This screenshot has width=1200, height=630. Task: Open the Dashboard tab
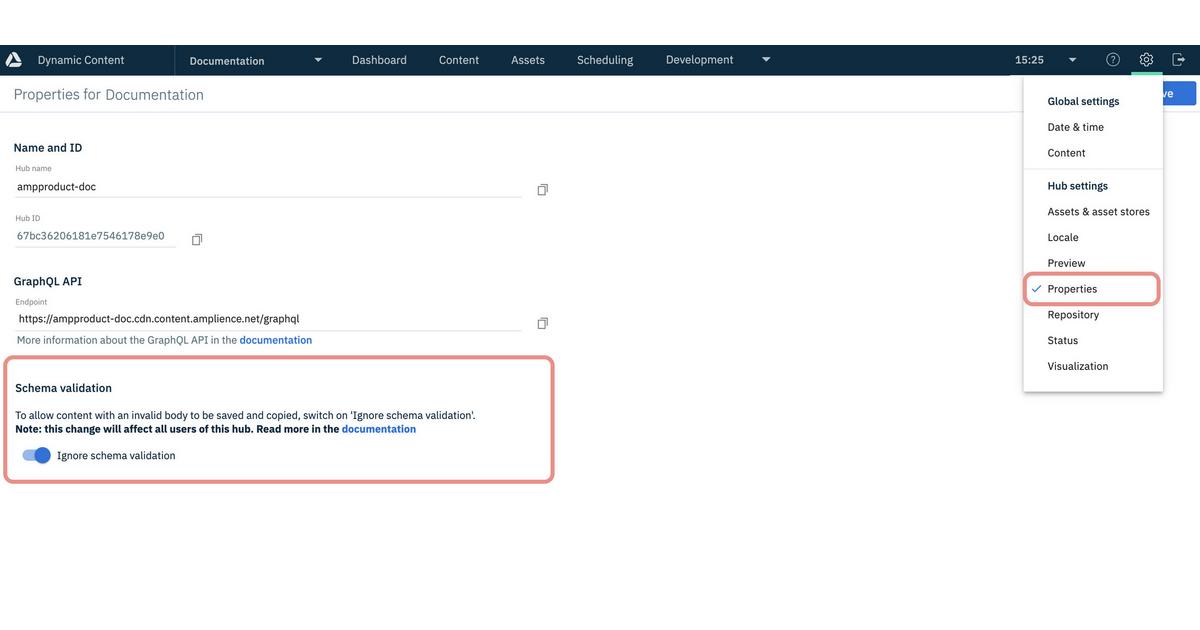pyautogui.click(x=379, y=60)
